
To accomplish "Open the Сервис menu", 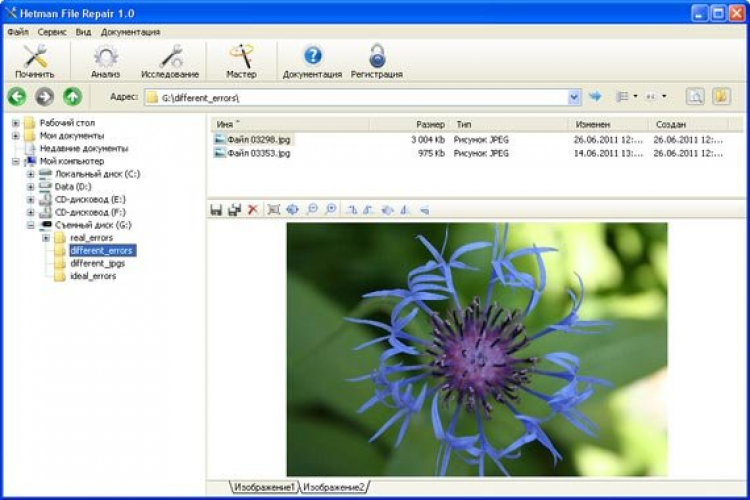I will [52, 32].
